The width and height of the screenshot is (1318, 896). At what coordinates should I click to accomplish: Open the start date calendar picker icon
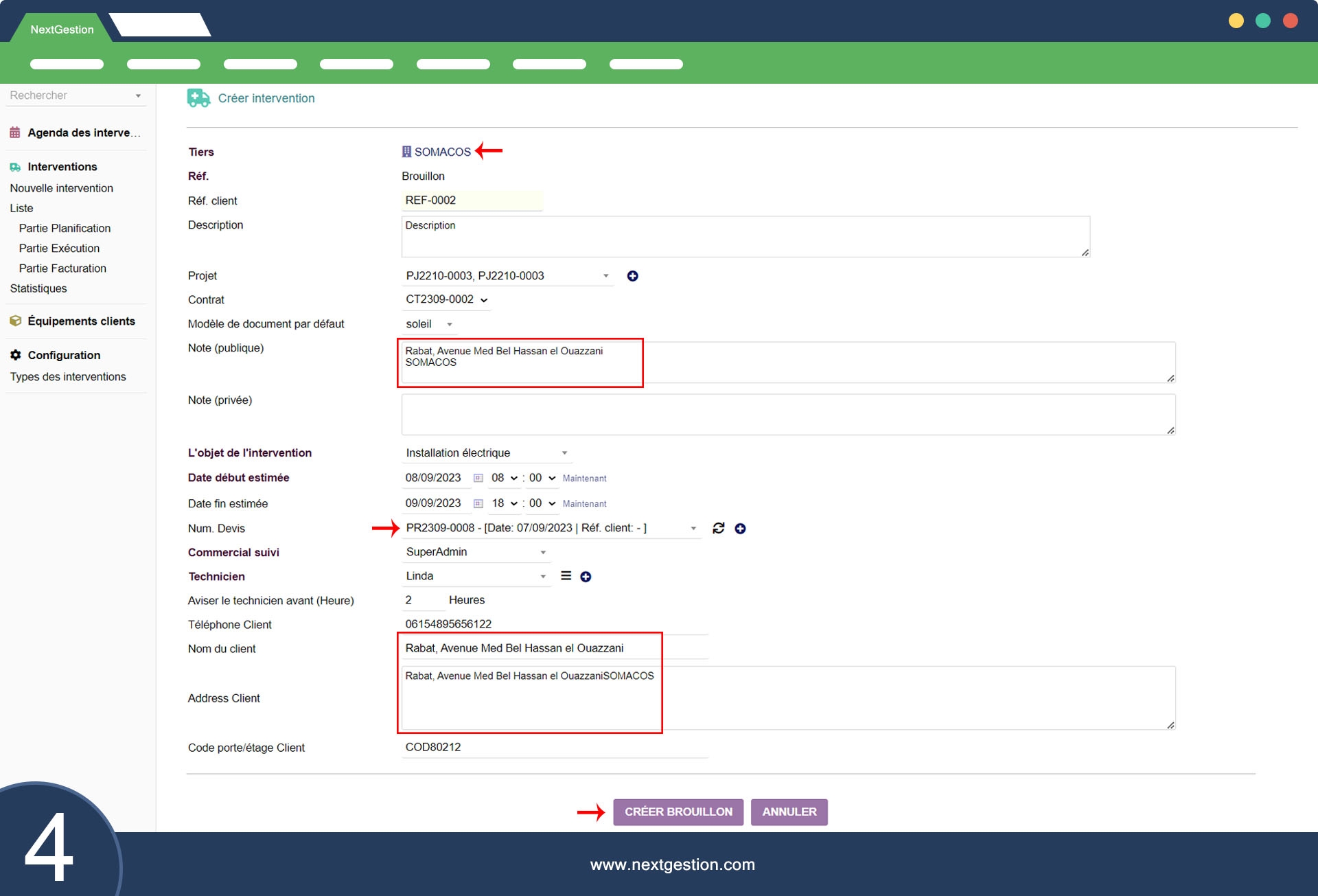coord(478,478)
